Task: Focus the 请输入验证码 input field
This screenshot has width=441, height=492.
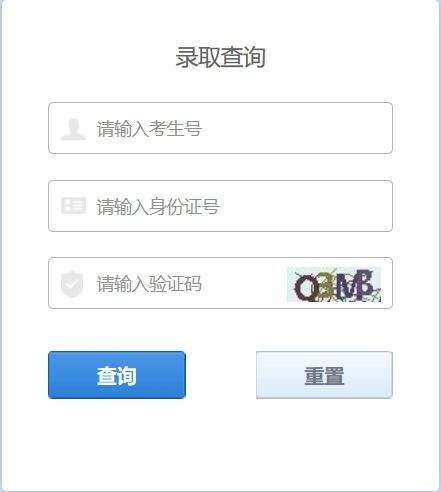Action: pos(167,283)
